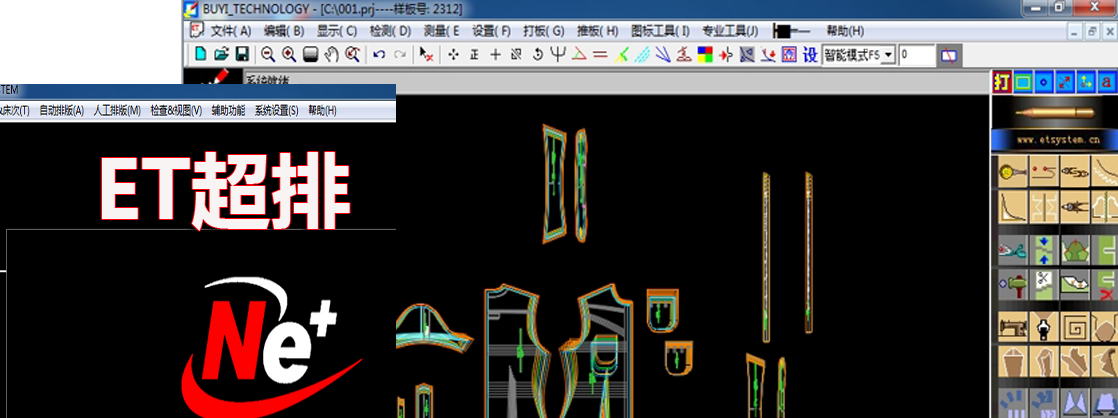This screenshot has height=418, width=1118.
Task: Open the 文件(A) menu
Action: pos(231,31)
